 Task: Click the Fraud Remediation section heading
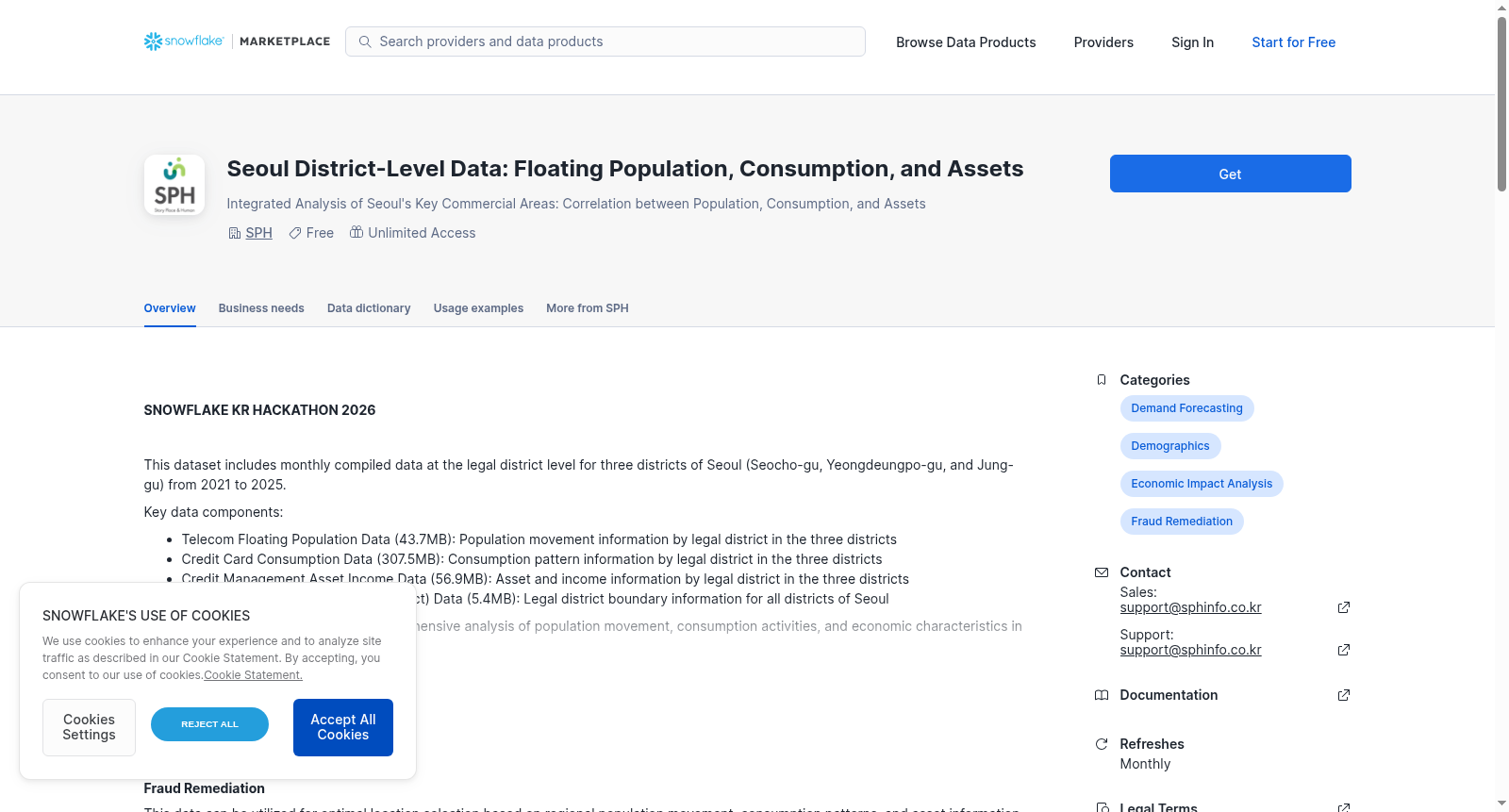coord(205,788)
